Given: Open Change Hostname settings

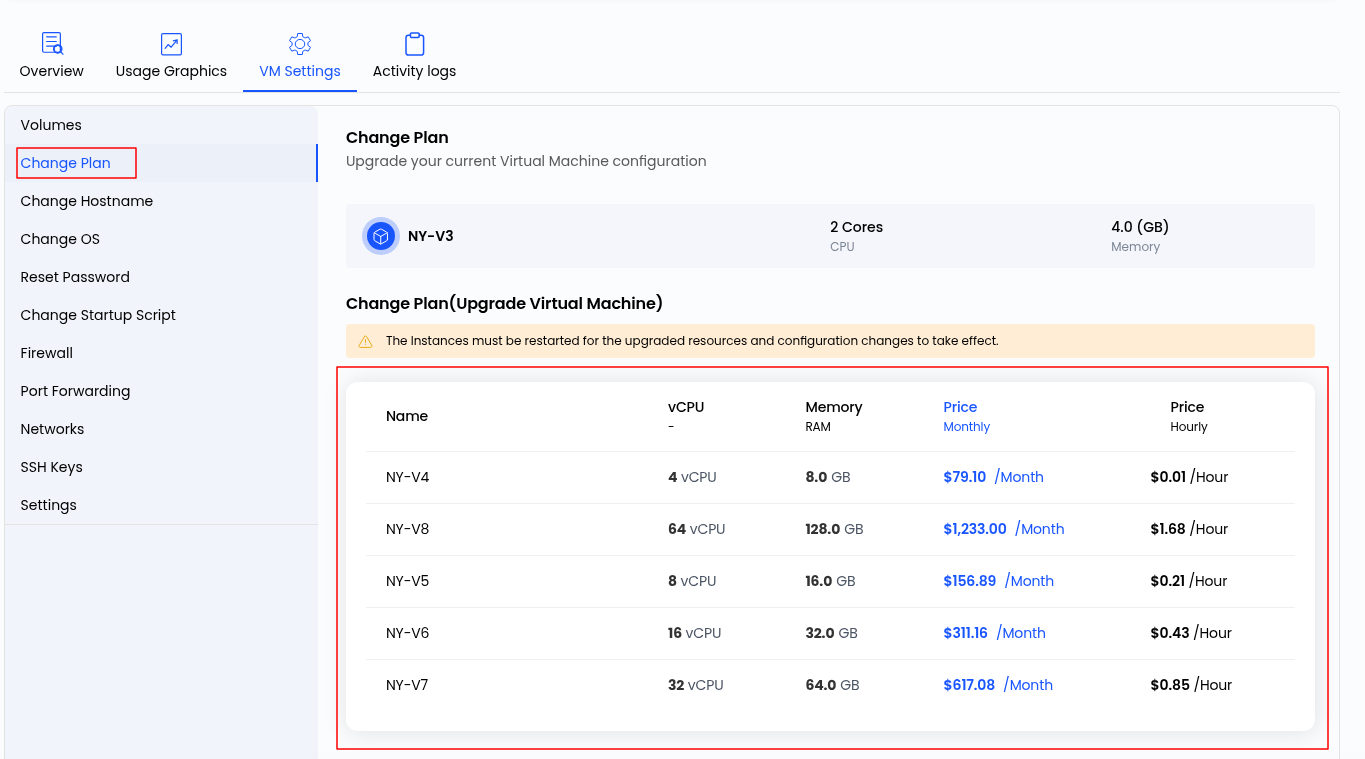Looking at the screenshot, I should (x=161, y=201).
